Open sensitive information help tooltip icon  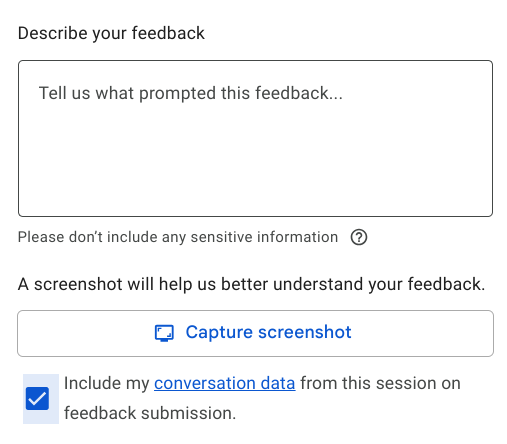pyautogui.click(x=359, y=237)
